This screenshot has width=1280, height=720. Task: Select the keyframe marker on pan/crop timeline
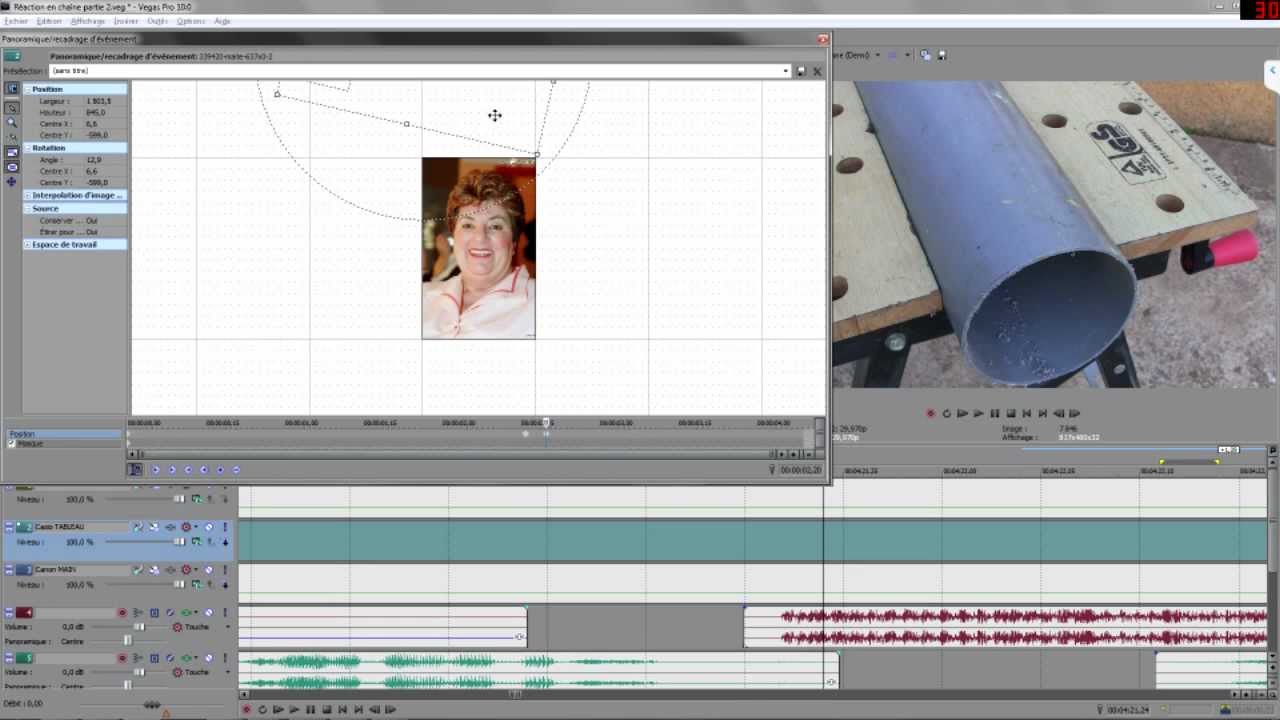pos(526,434)
